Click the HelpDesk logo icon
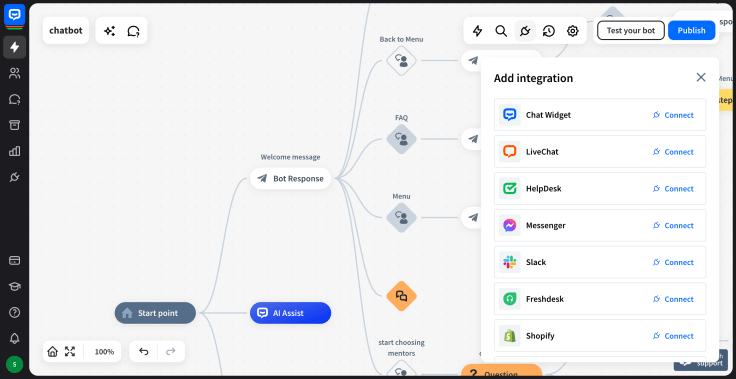 (510, 188)
